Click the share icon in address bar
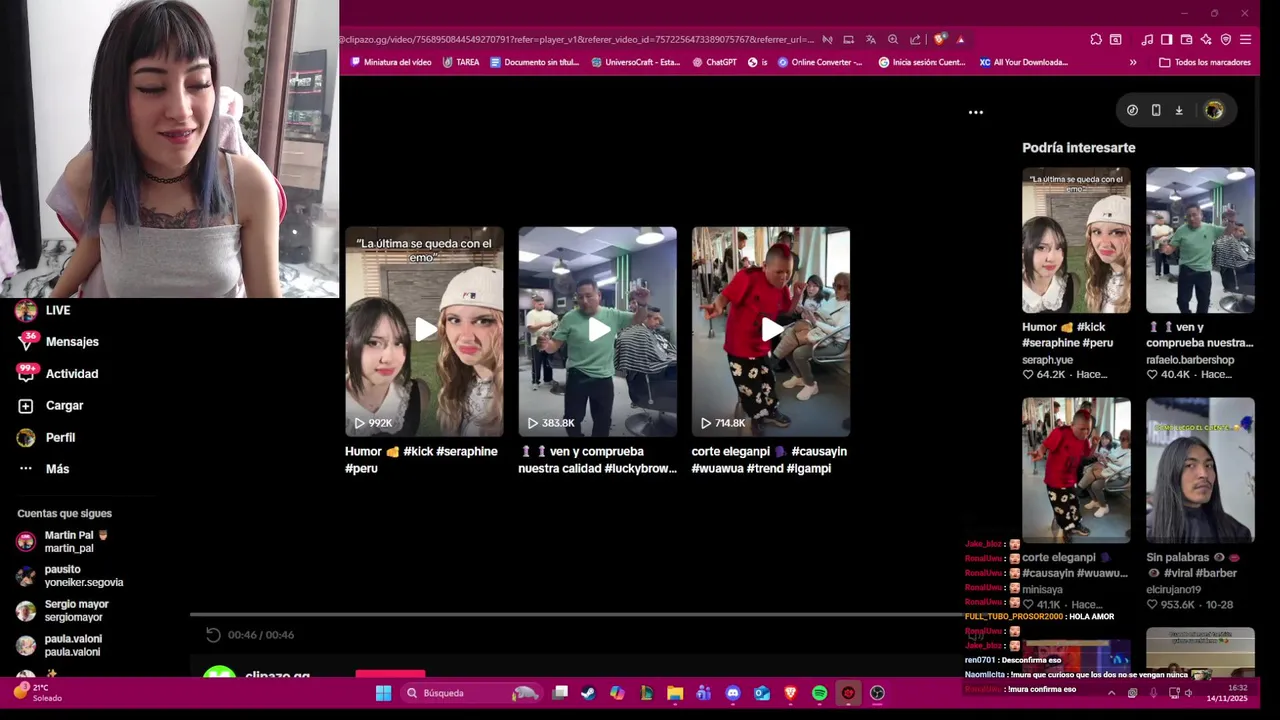Screen dimensions: 1280x720 915,40
